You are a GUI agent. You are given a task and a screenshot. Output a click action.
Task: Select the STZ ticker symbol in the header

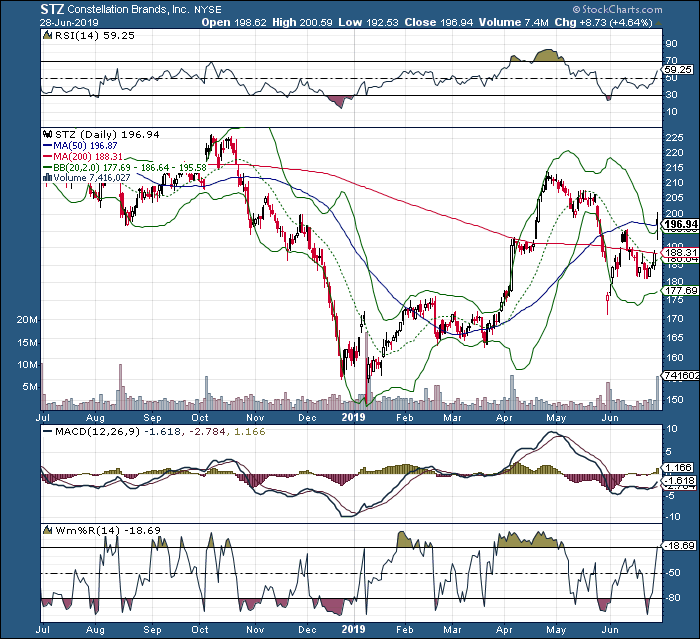tap(52, 9)
